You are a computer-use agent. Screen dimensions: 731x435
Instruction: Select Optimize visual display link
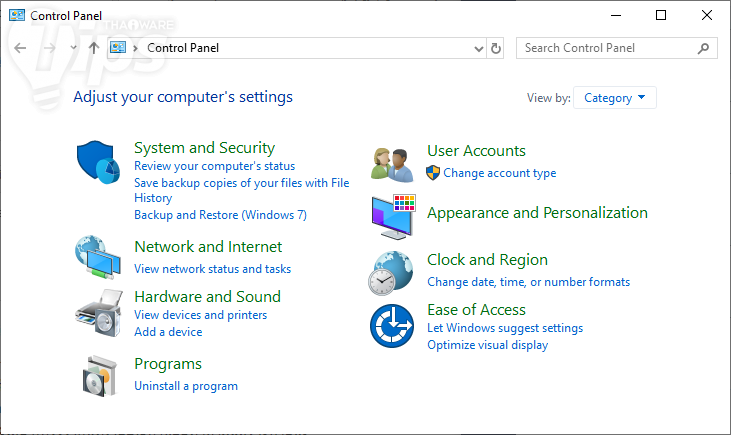tap(487, 345)
